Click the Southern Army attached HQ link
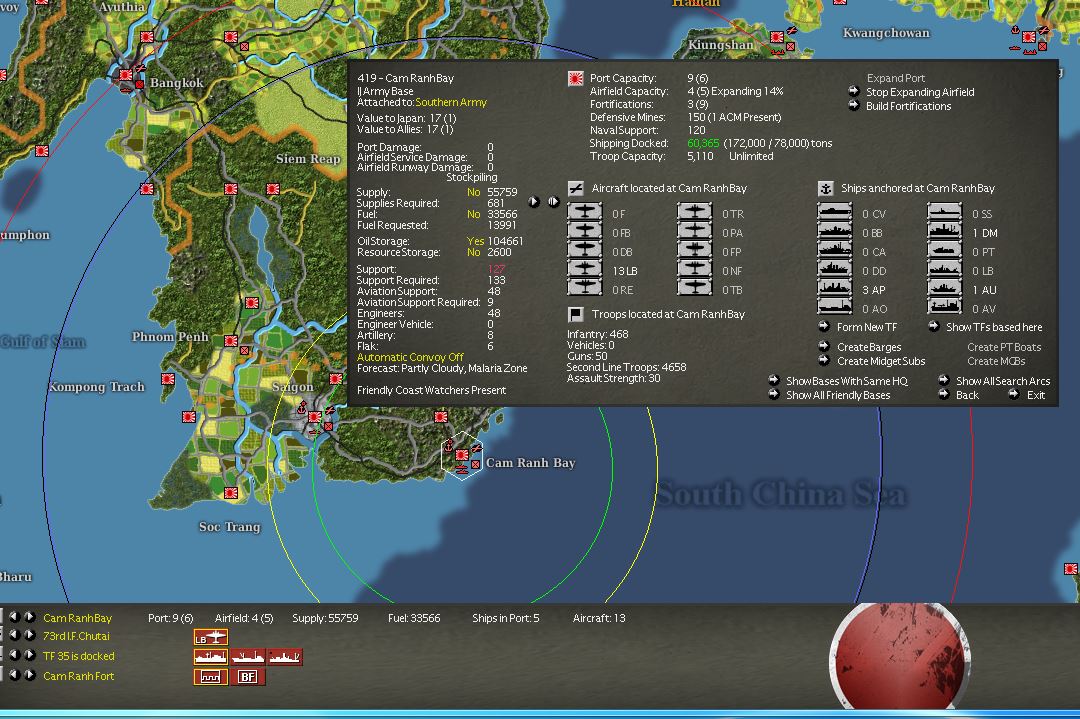 (450, 102)
